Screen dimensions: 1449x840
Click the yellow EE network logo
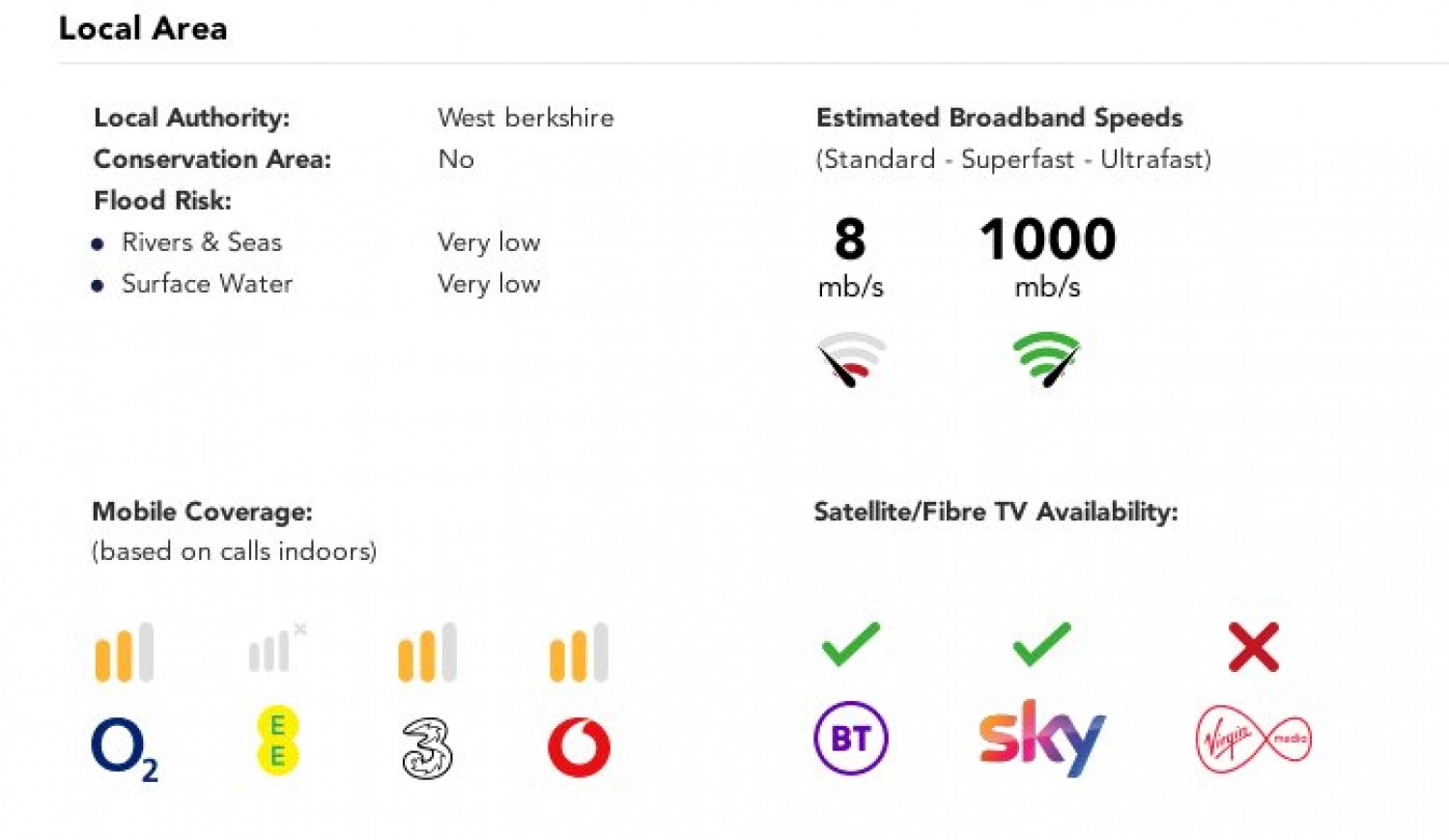click(277, 741)
